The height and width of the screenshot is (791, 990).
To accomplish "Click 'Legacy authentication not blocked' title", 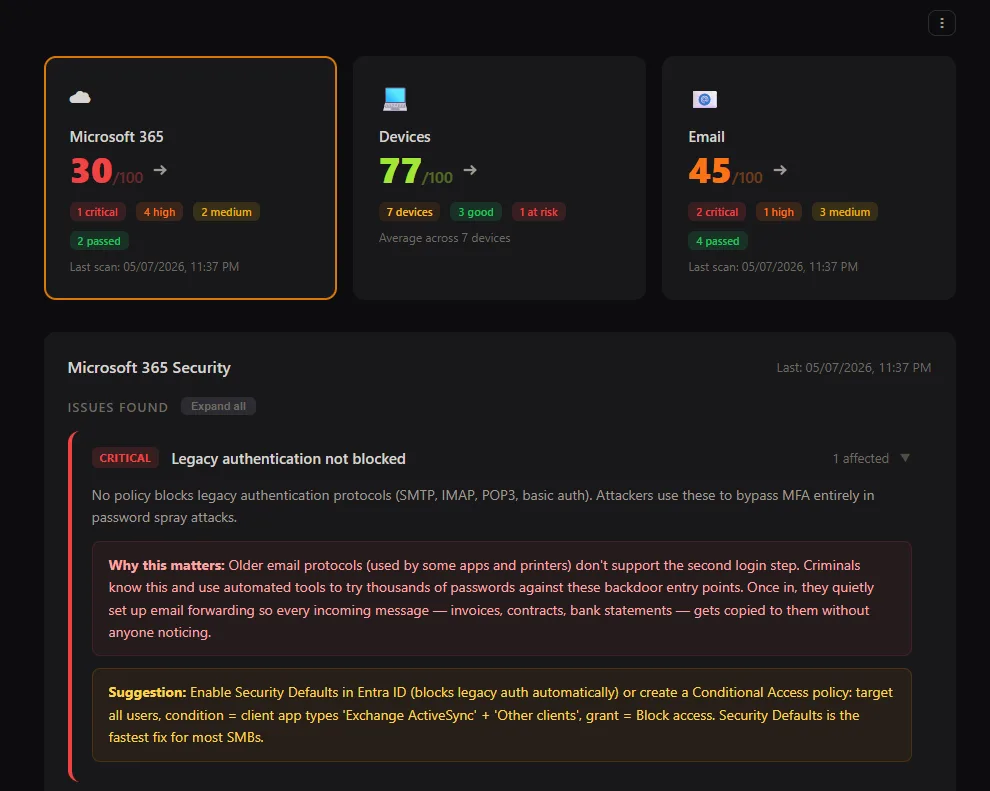I will [x=289, y=459].
